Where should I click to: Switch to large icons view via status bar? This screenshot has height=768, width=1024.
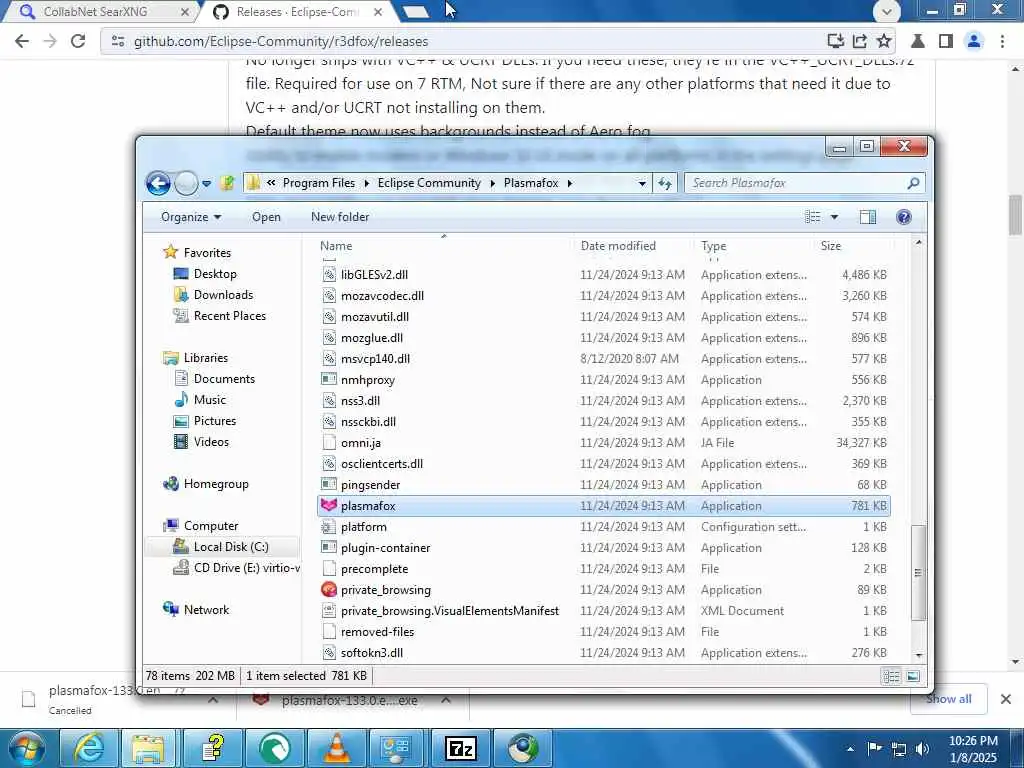point(913,676)
